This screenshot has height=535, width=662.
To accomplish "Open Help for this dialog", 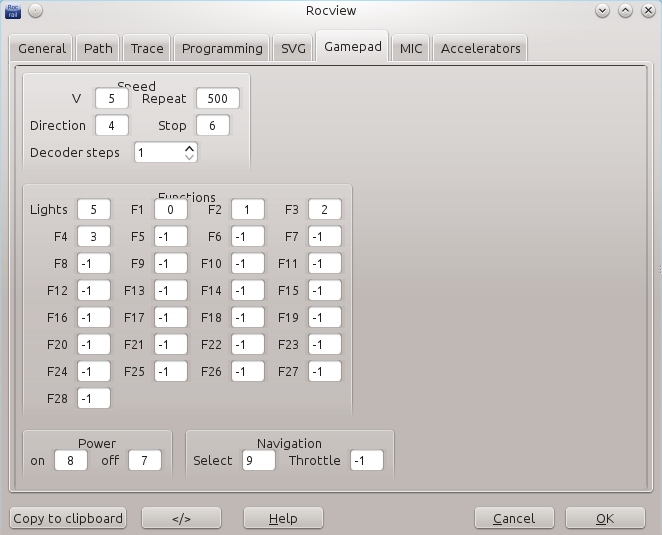I will click(283, 518).
